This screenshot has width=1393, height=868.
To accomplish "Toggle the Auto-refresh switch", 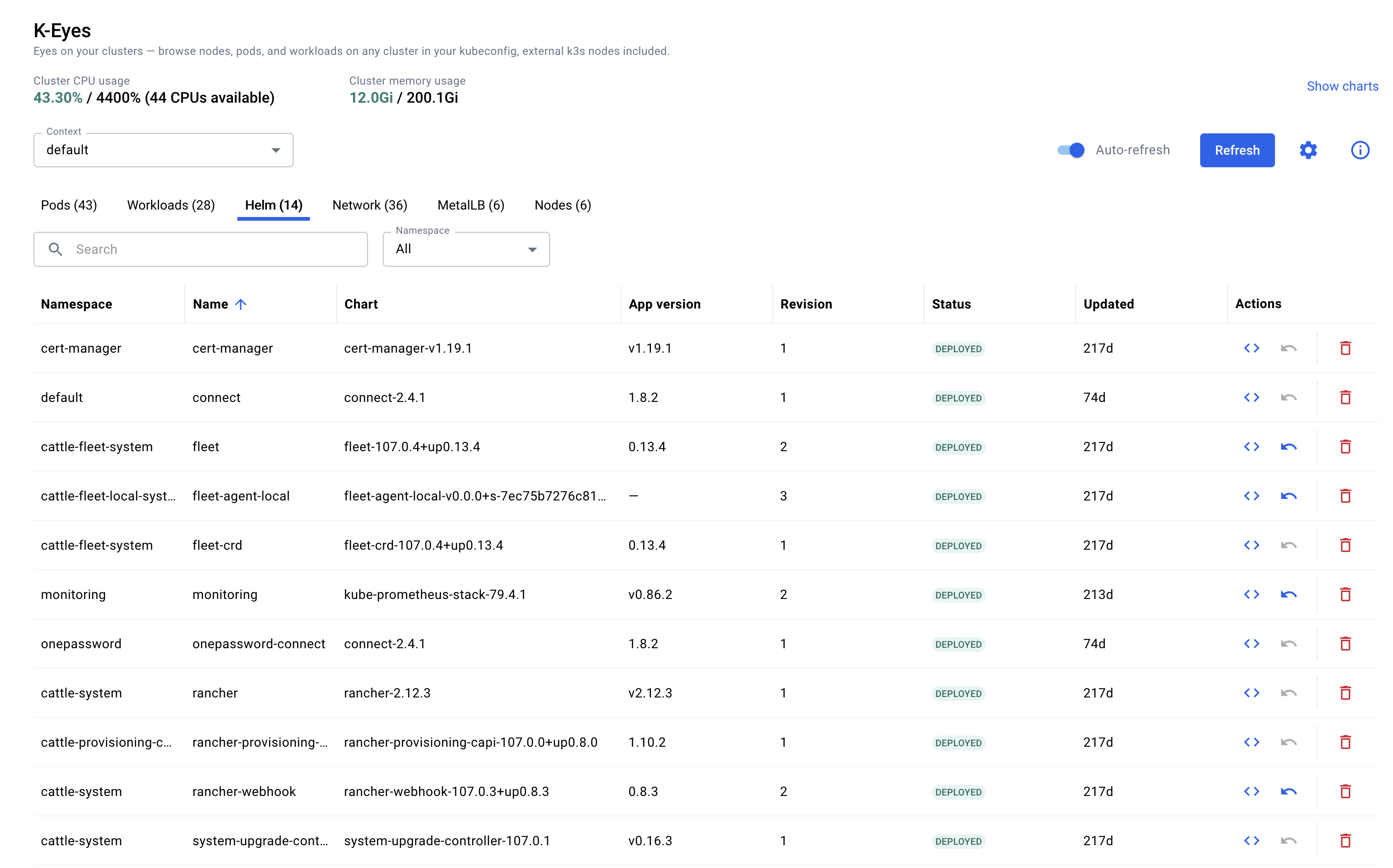I will click(1071, 151).
